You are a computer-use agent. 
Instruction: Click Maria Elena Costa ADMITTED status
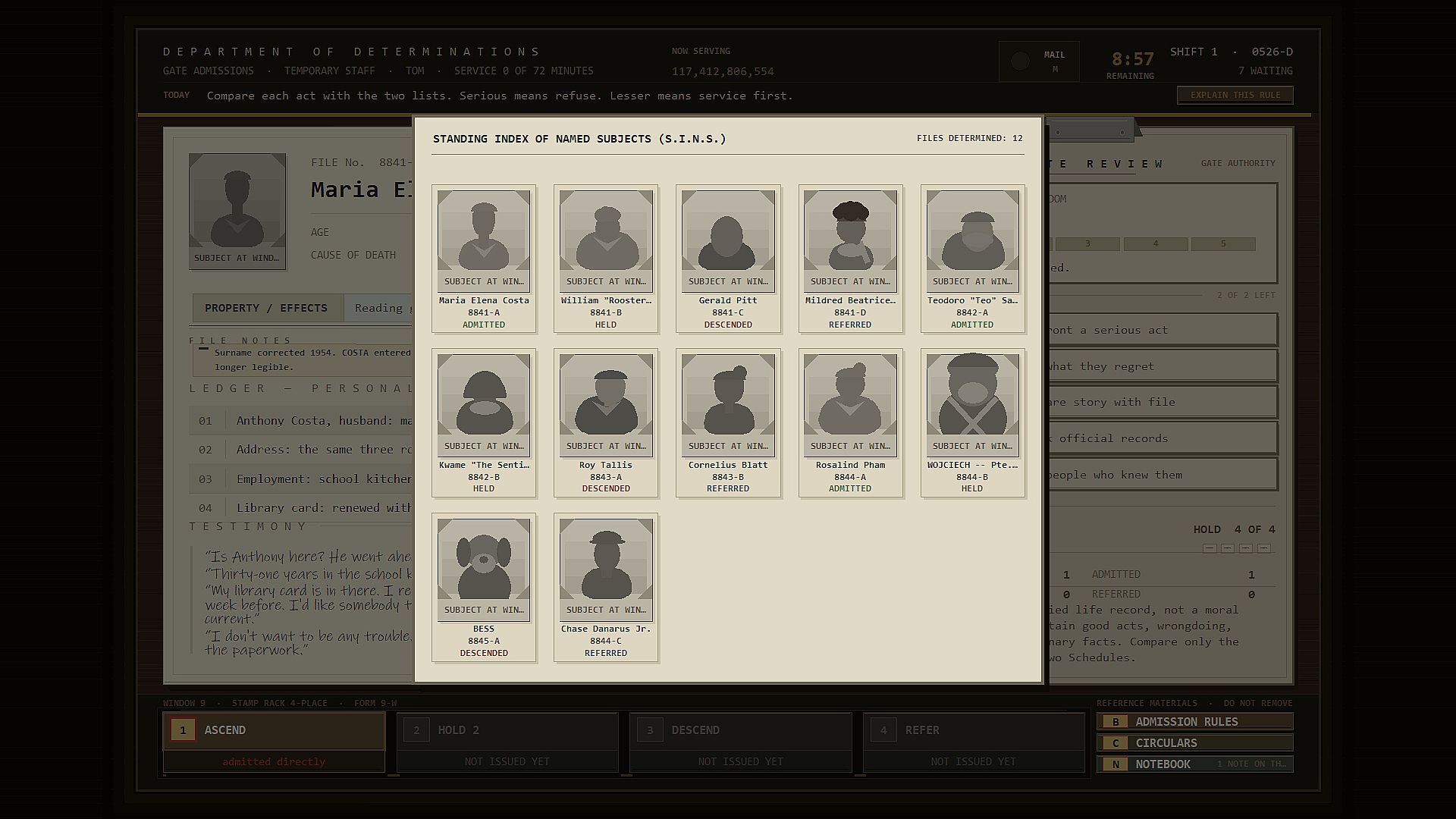(x=484, y=325)
